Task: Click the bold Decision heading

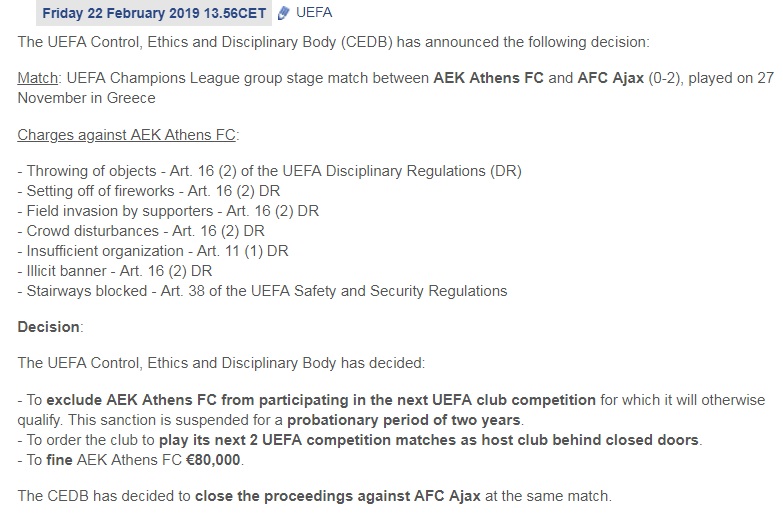Action: point(48,327)
